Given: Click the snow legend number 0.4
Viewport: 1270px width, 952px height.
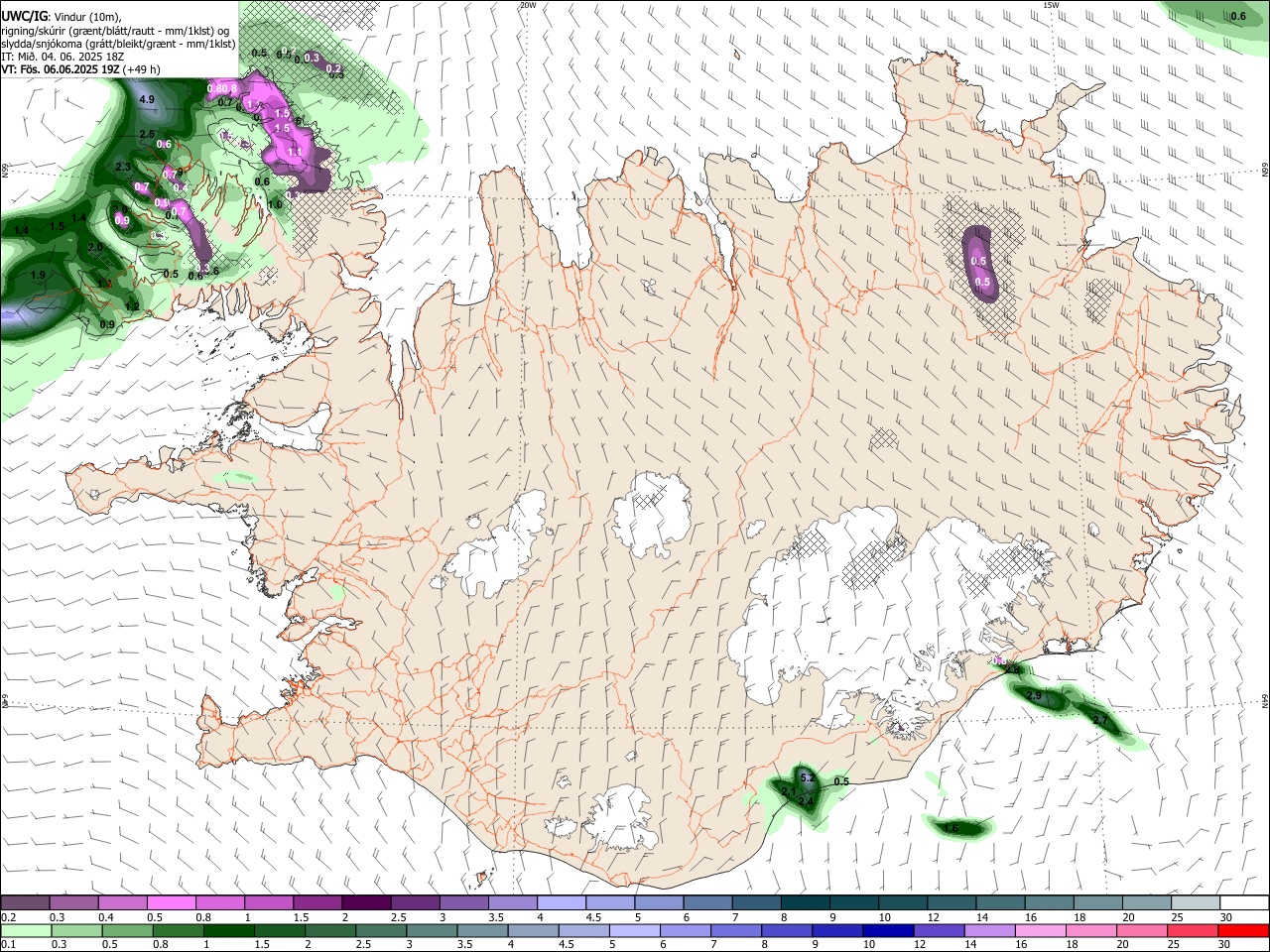Looking at the screenshot, I should point(106,918).
